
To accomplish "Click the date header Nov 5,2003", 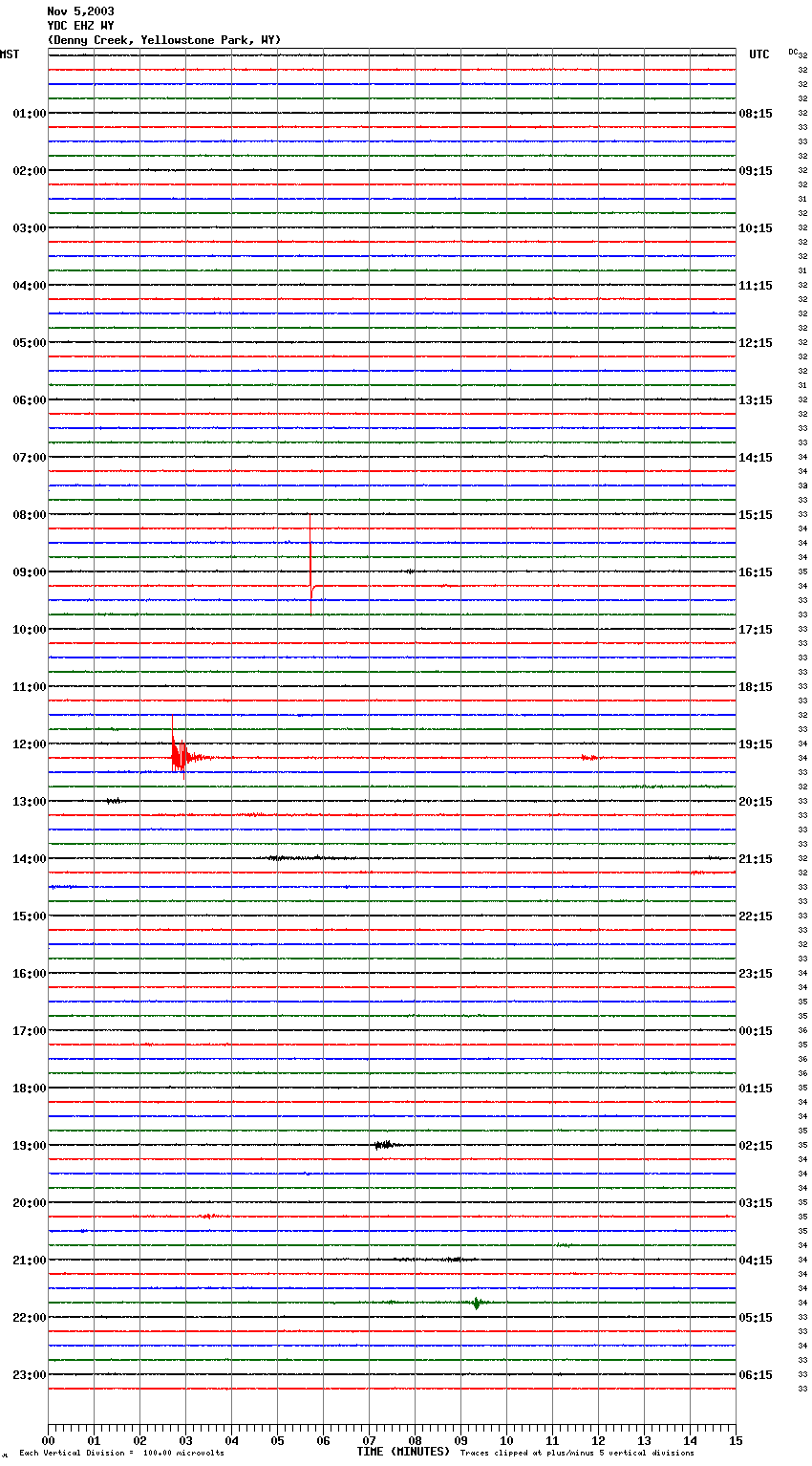I will coord(80,11).
